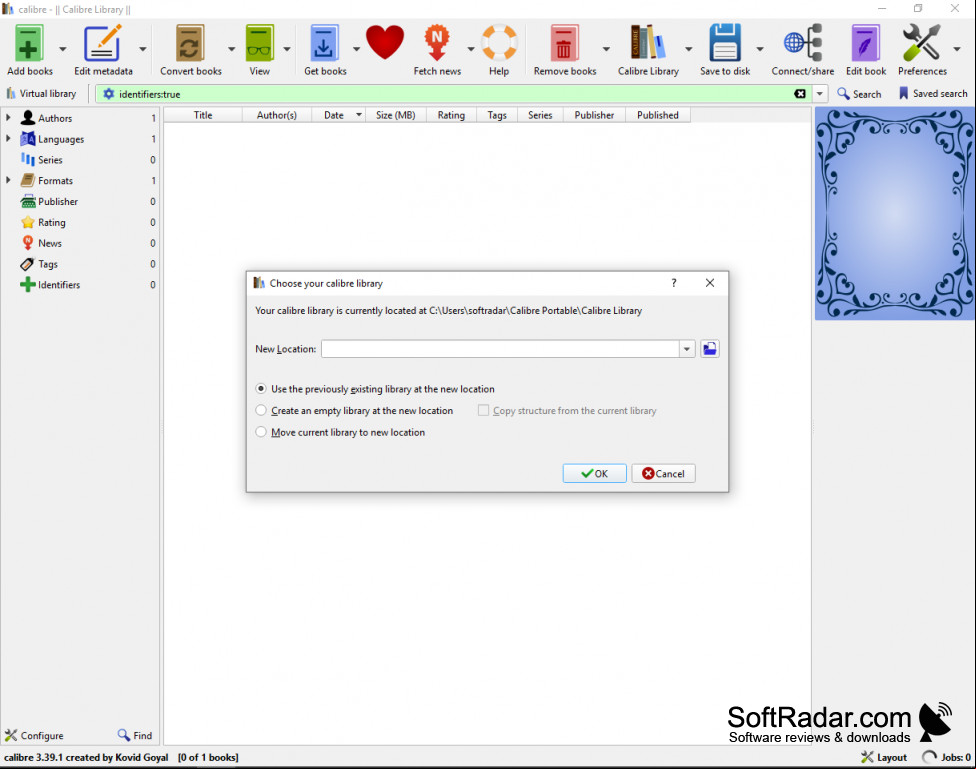This screenshot has height=769, width=976.
Task: Open the Remove books dropdown arrow
Action: [x=606, y=49]
